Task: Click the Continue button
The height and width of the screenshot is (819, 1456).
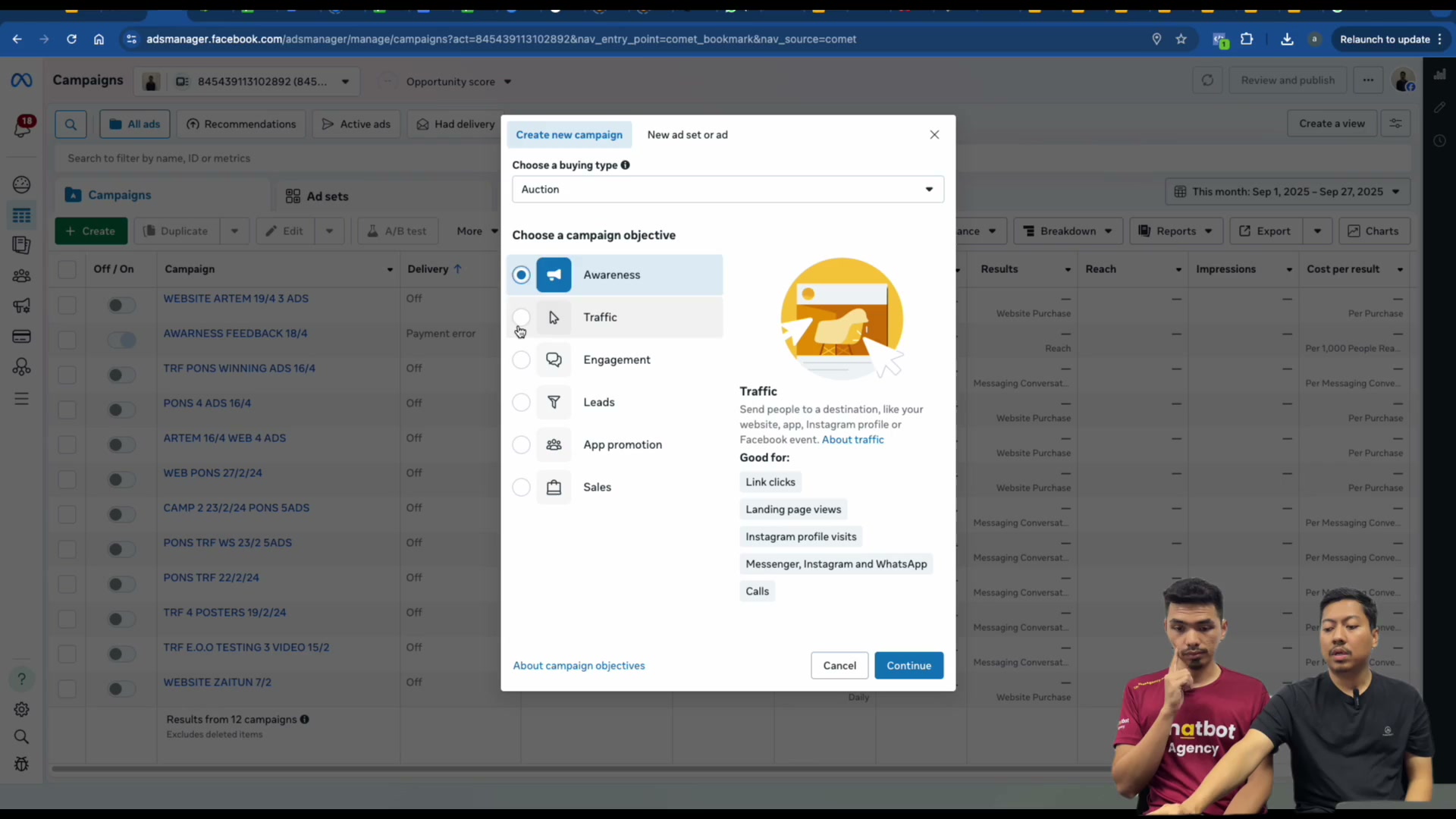Action: point(908,666)
